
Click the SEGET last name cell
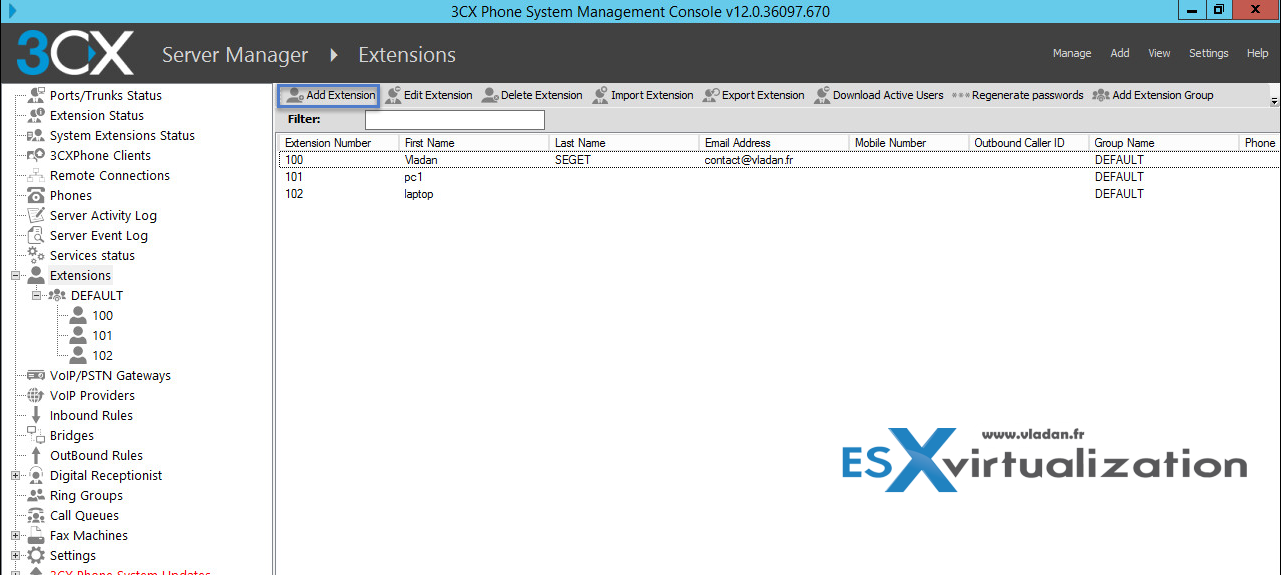572,160
